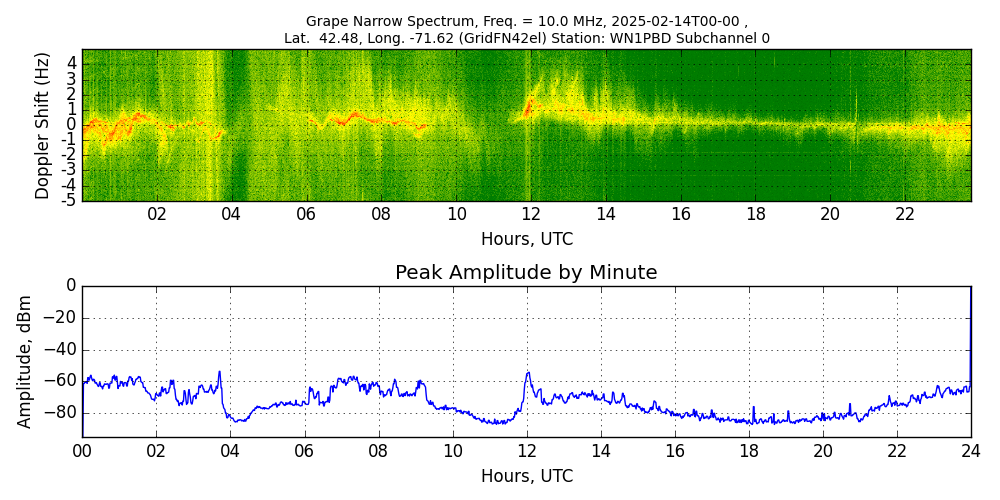Click the "Amplitude, dBm" y-axis label
This screenshot has width=1000, height=500.
tap(26, 361)
